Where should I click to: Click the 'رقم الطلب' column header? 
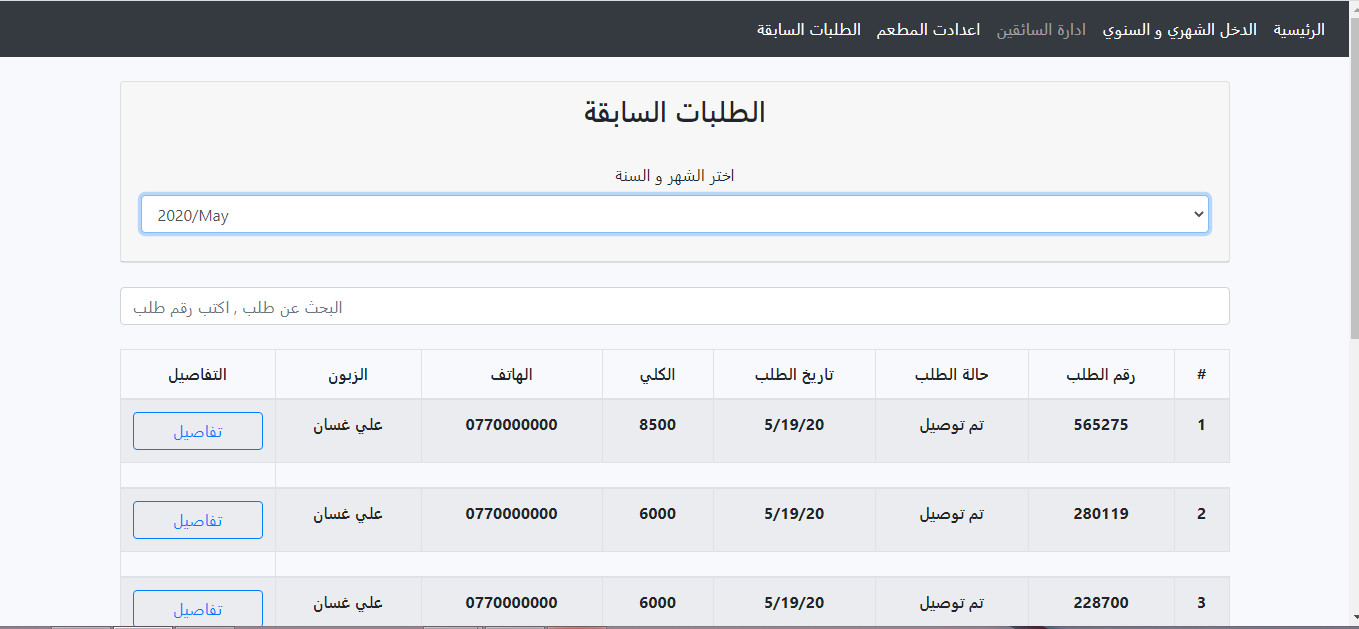[x=1101, y=373]
